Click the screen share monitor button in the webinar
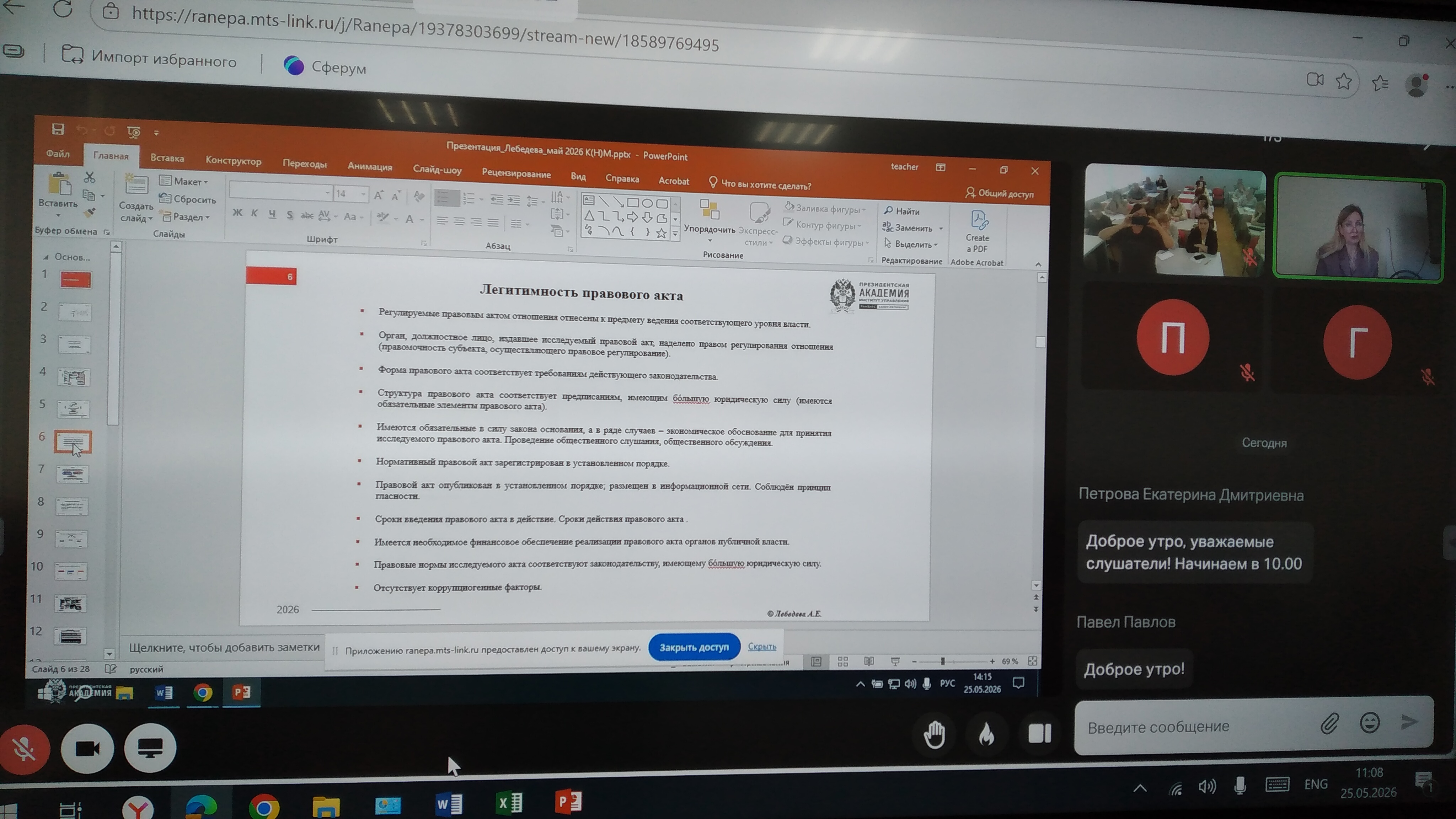 pyautogui.click(x=150, y=748)
